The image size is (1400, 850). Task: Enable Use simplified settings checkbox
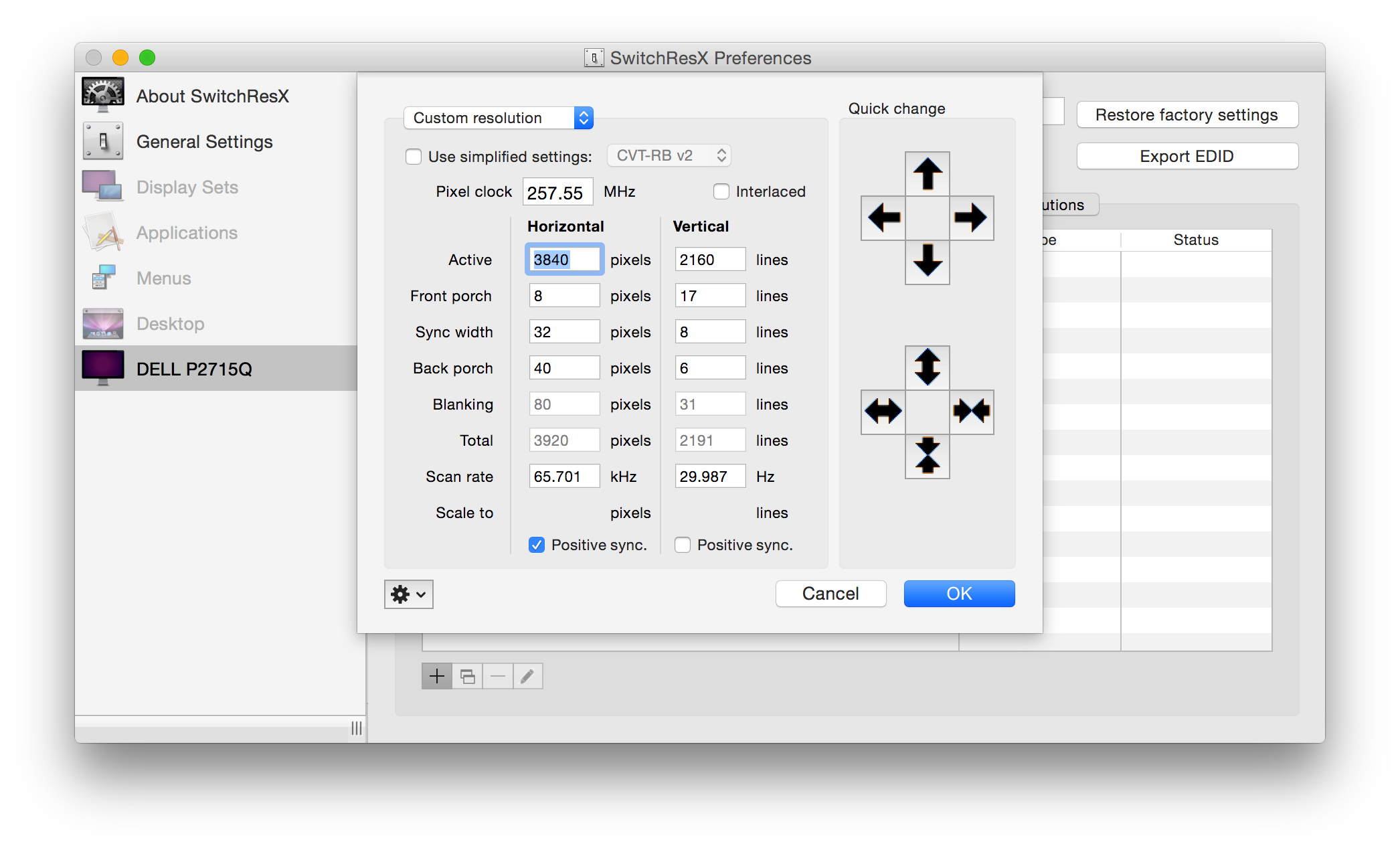click(x=414, y=157)
